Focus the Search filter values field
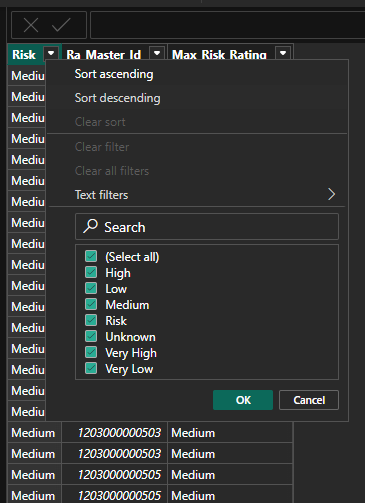 tap(207, 227)
